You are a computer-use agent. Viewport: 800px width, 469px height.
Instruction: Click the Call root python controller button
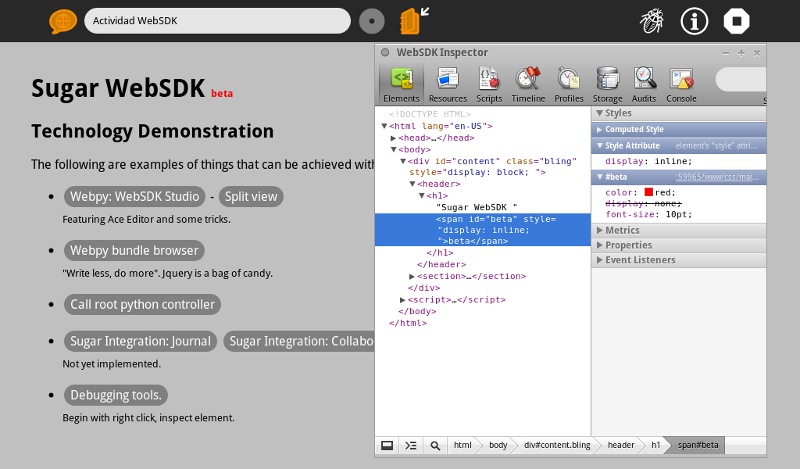coord(142,304)
